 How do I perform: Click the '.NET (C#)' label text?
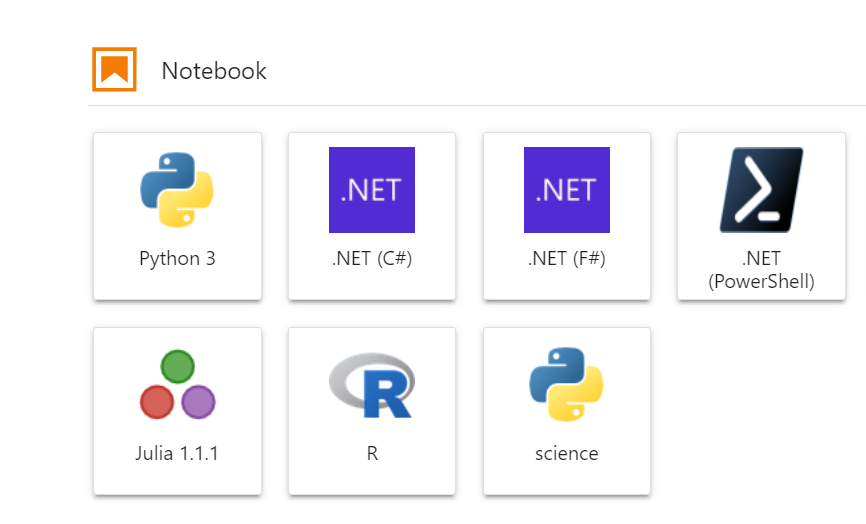(372, 258)
